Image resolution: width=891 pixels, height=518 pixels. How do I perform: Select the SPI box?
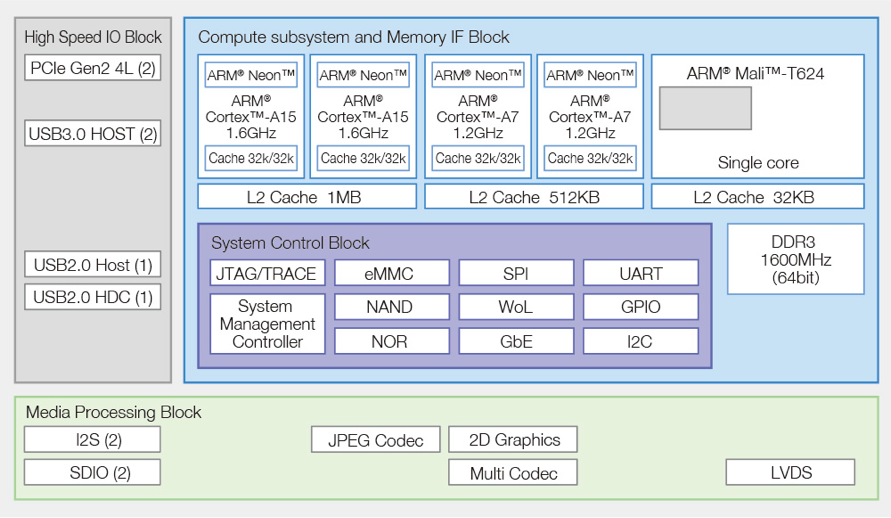pyautogui.click(x=516, y=273)
